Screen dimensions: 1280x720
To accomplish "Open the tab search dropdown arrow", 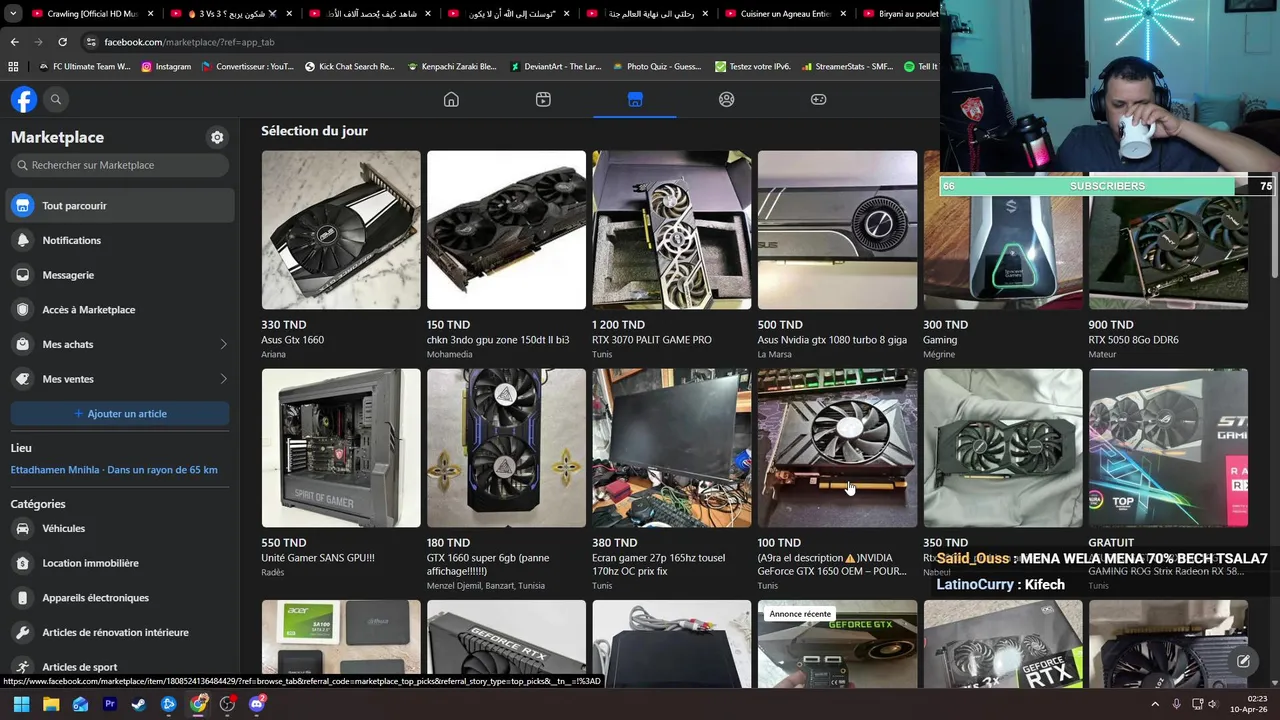I will (x=13, y=14).
